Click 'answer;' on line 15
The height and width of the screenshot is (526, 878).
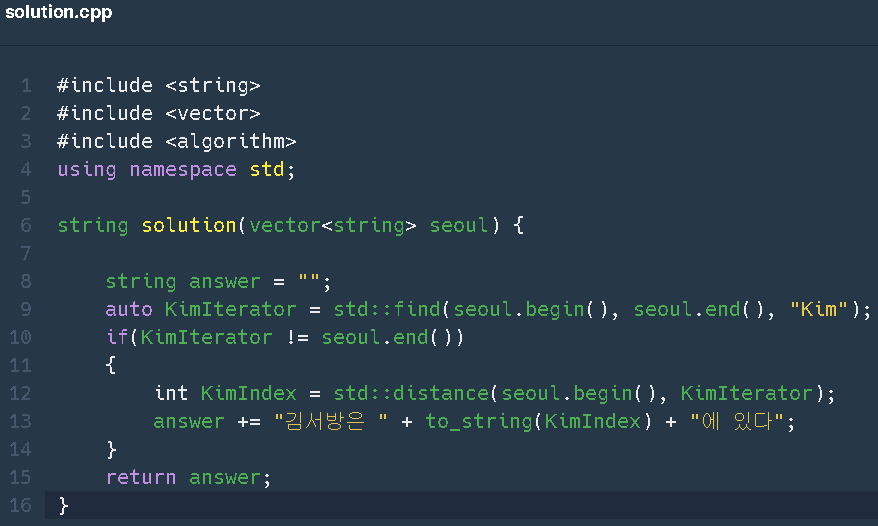[x=230, y=477]
